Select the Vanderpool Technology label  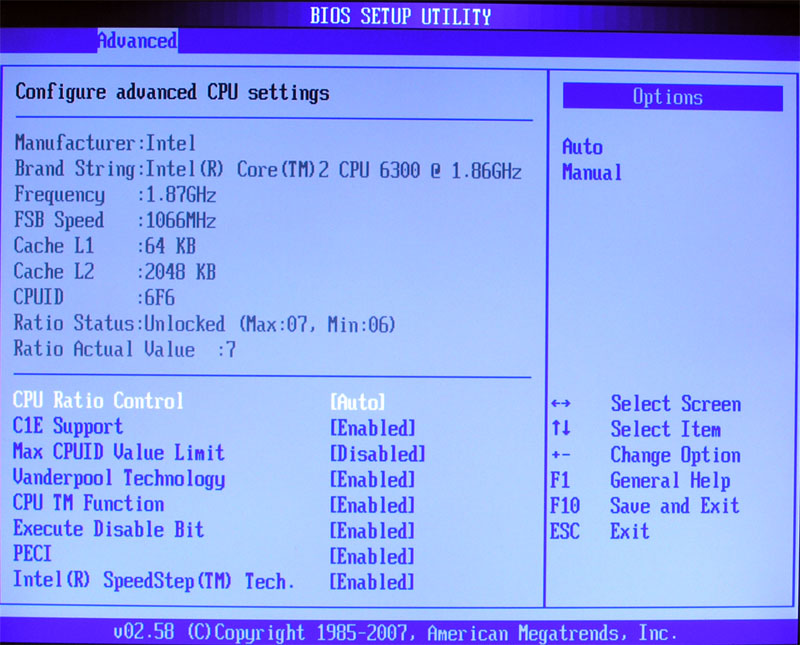pyautogui.click(x=118, y=478)
